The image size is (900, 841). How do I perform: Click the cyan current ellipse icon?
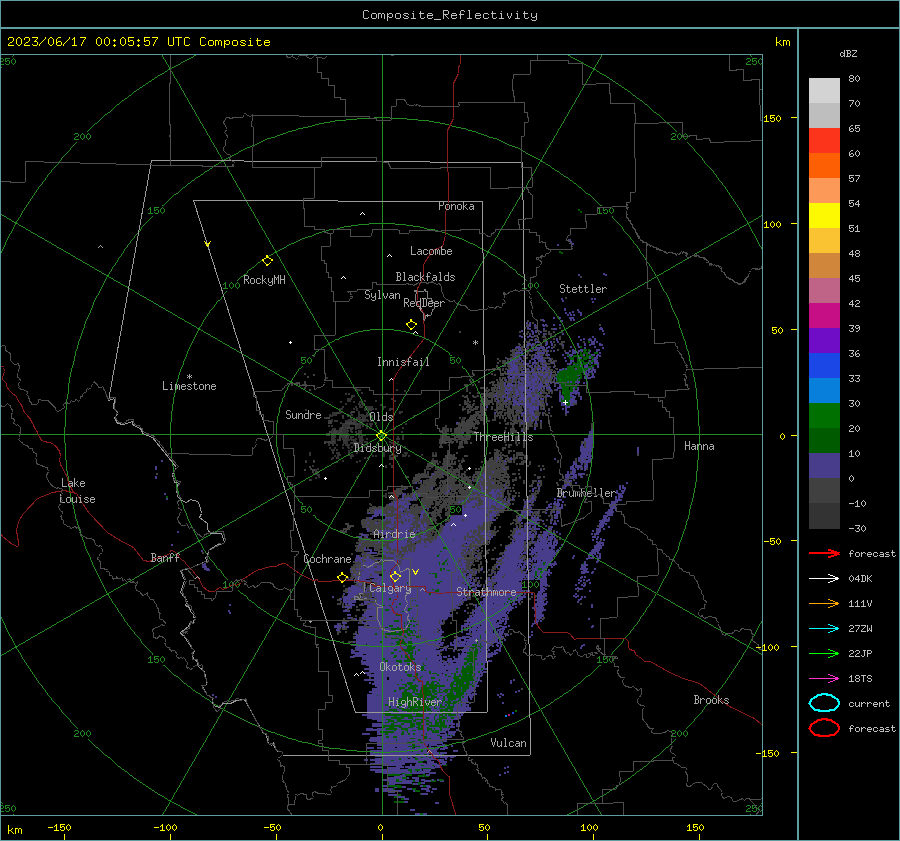tap(824, 703)
